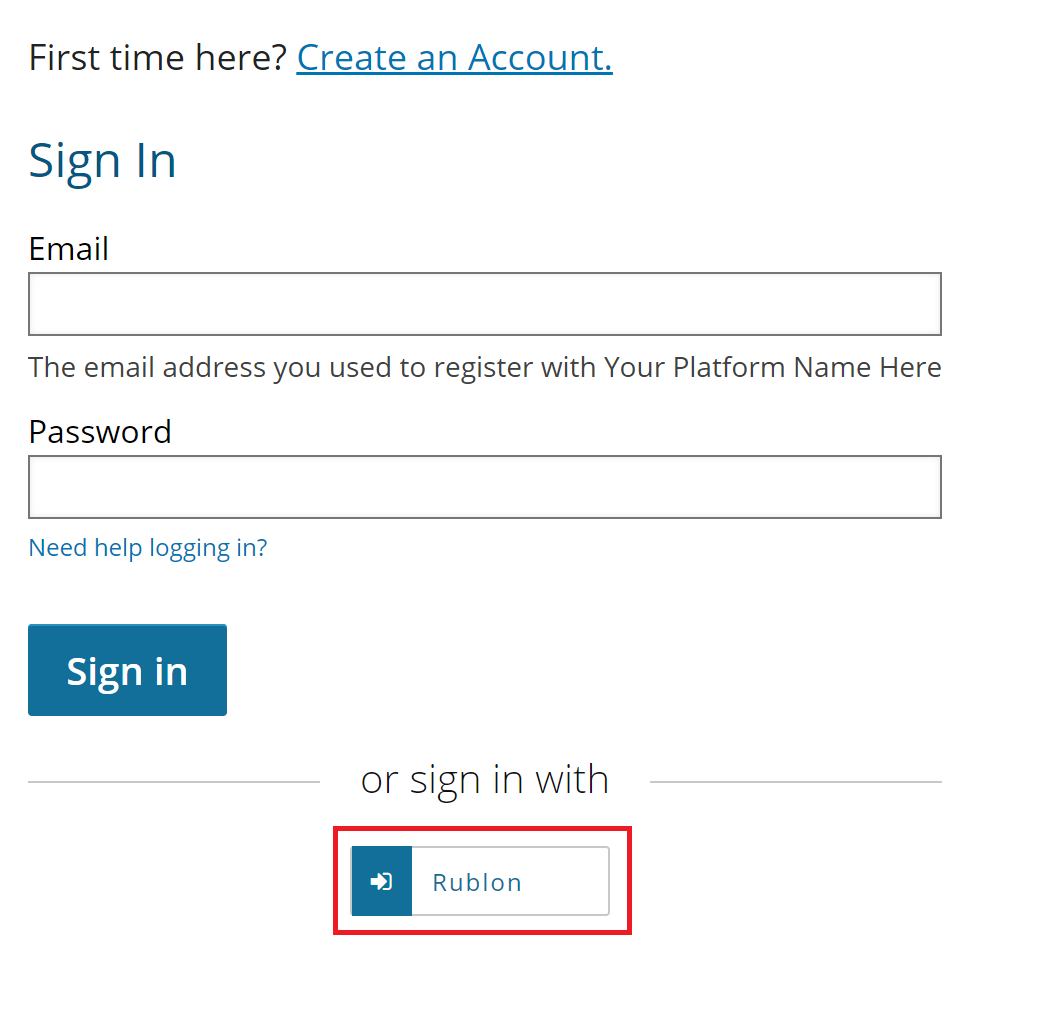
Task: Click the "Sign In" page heading
Action: pos(102,160)
